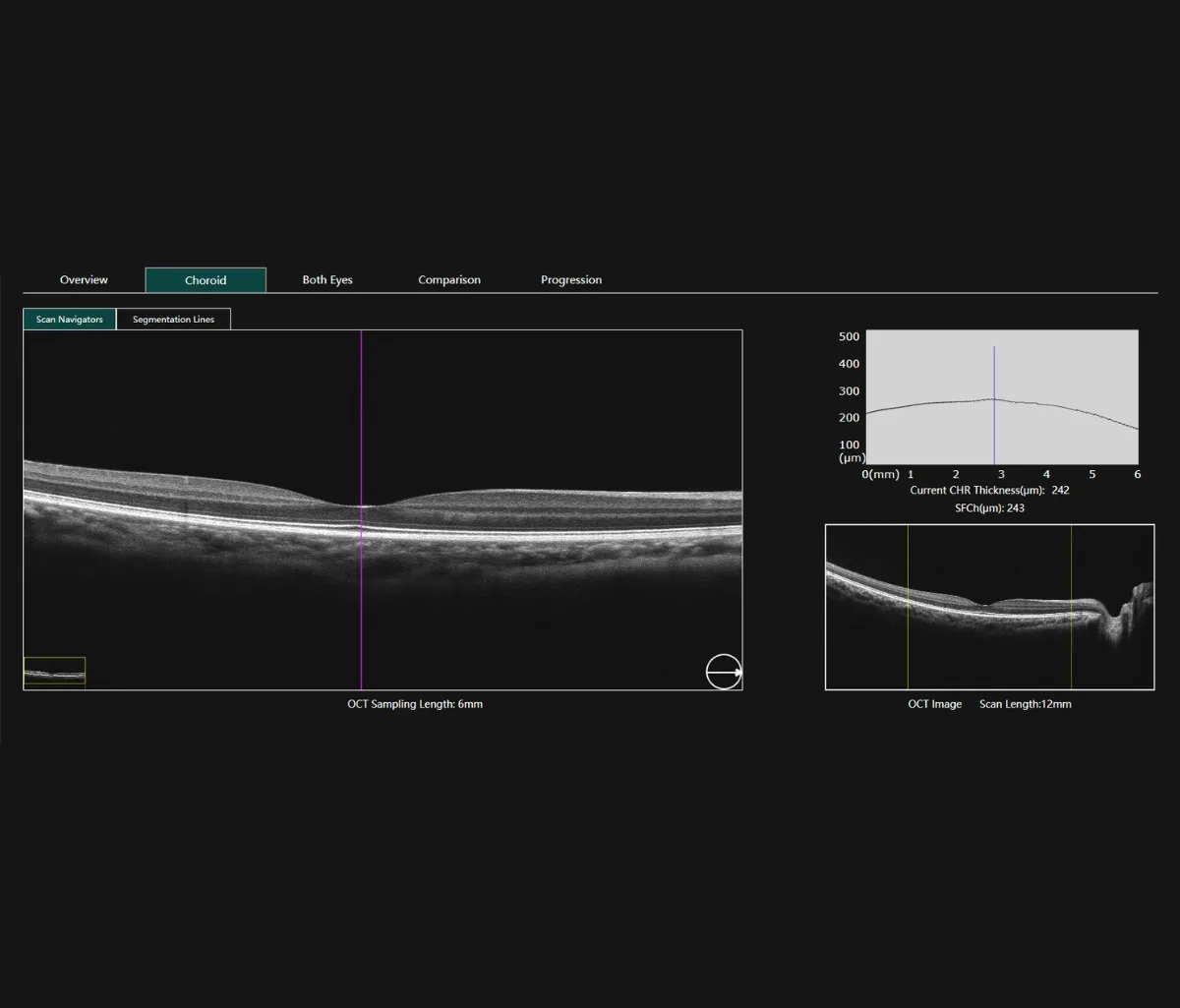Image resolution: width=1180 pixels, height=1008 pixels.
Task: Open the Both Eyes tab
Action: tap(327, 280)
